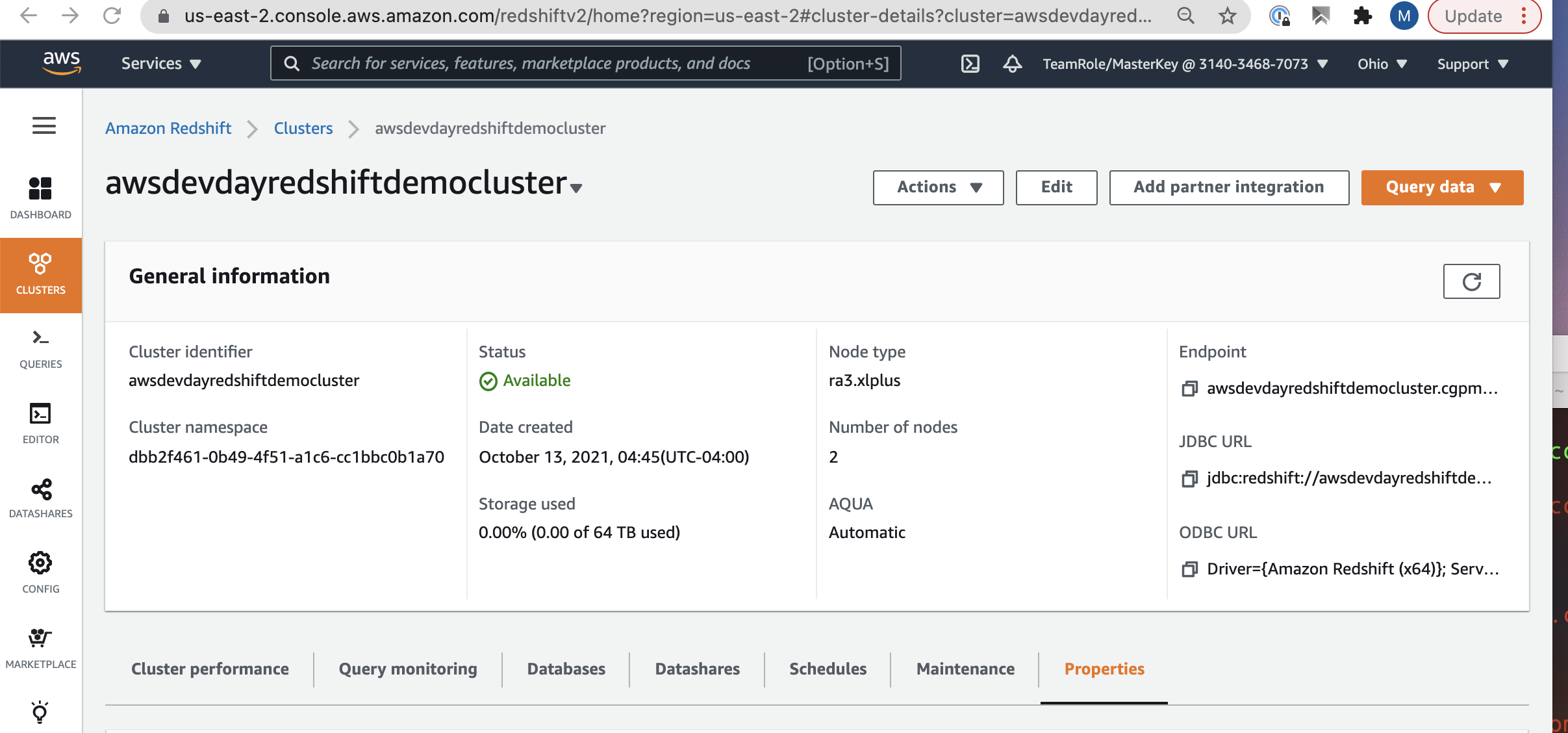Click the AQUA Automatic value
This screenshot has width=1568, height=733.
[867, 533]
